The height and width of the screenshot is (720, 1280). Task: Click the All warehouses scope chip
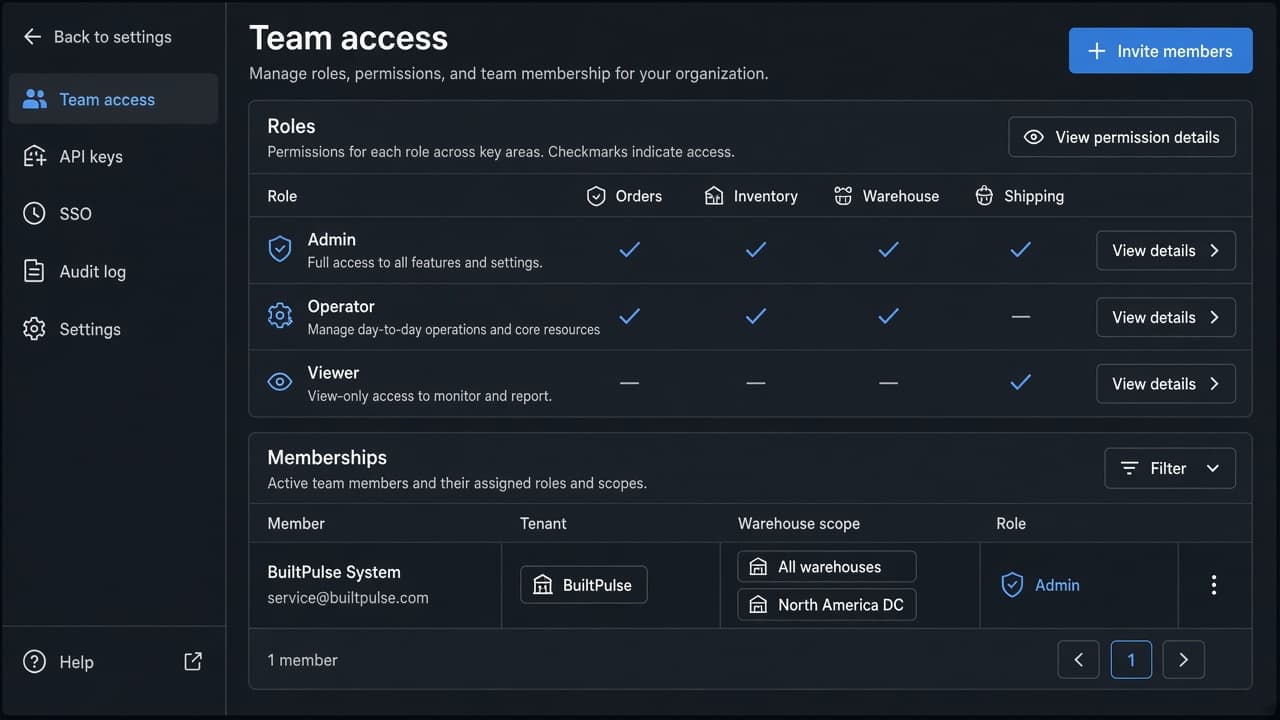pos(827,566)
